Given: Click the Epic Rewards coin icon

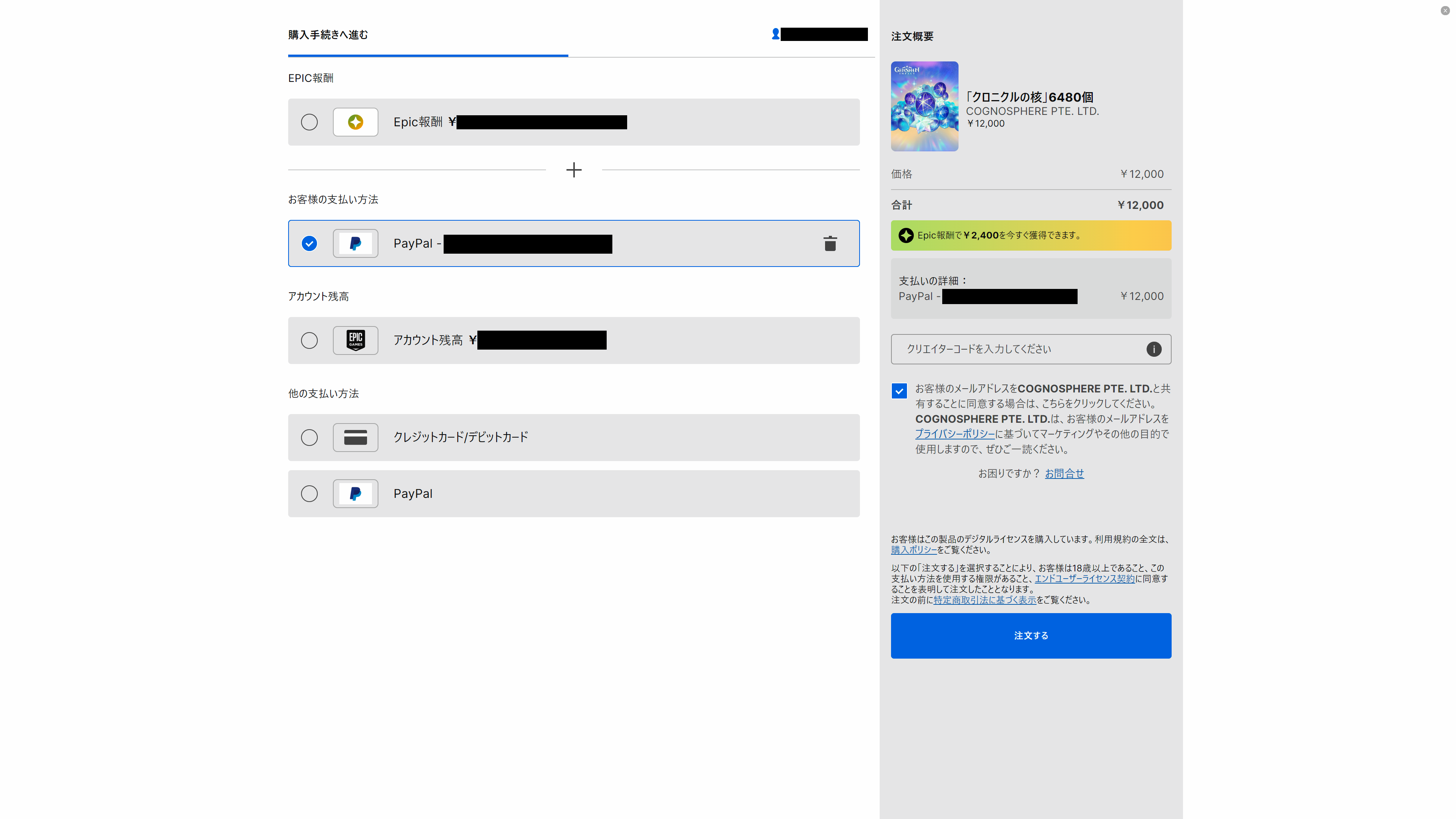Looking at the screenshot, I should [x=355, y=122].
